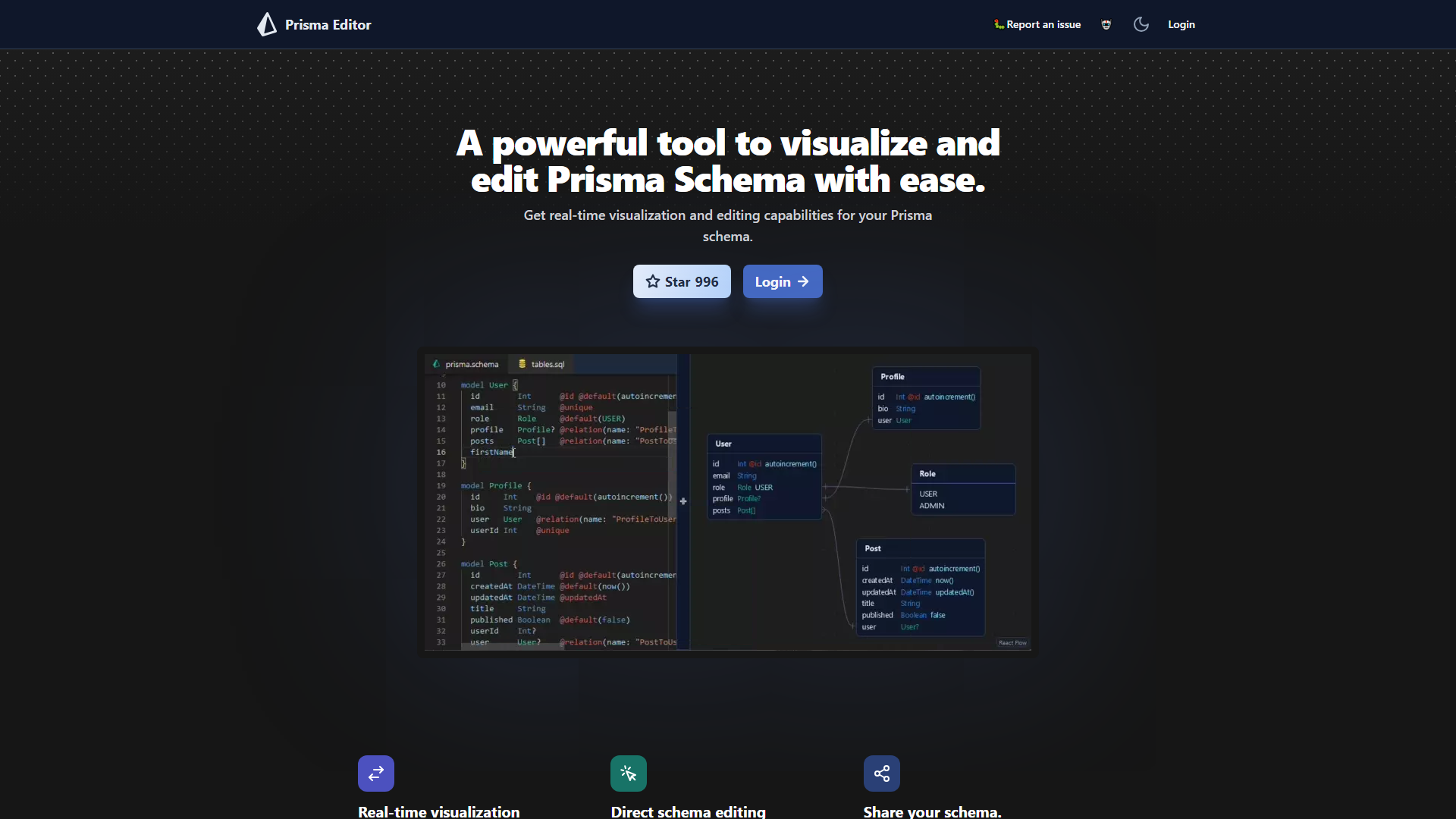Click the User model node in diagram
1456x819 pixels.
point(764,476)
